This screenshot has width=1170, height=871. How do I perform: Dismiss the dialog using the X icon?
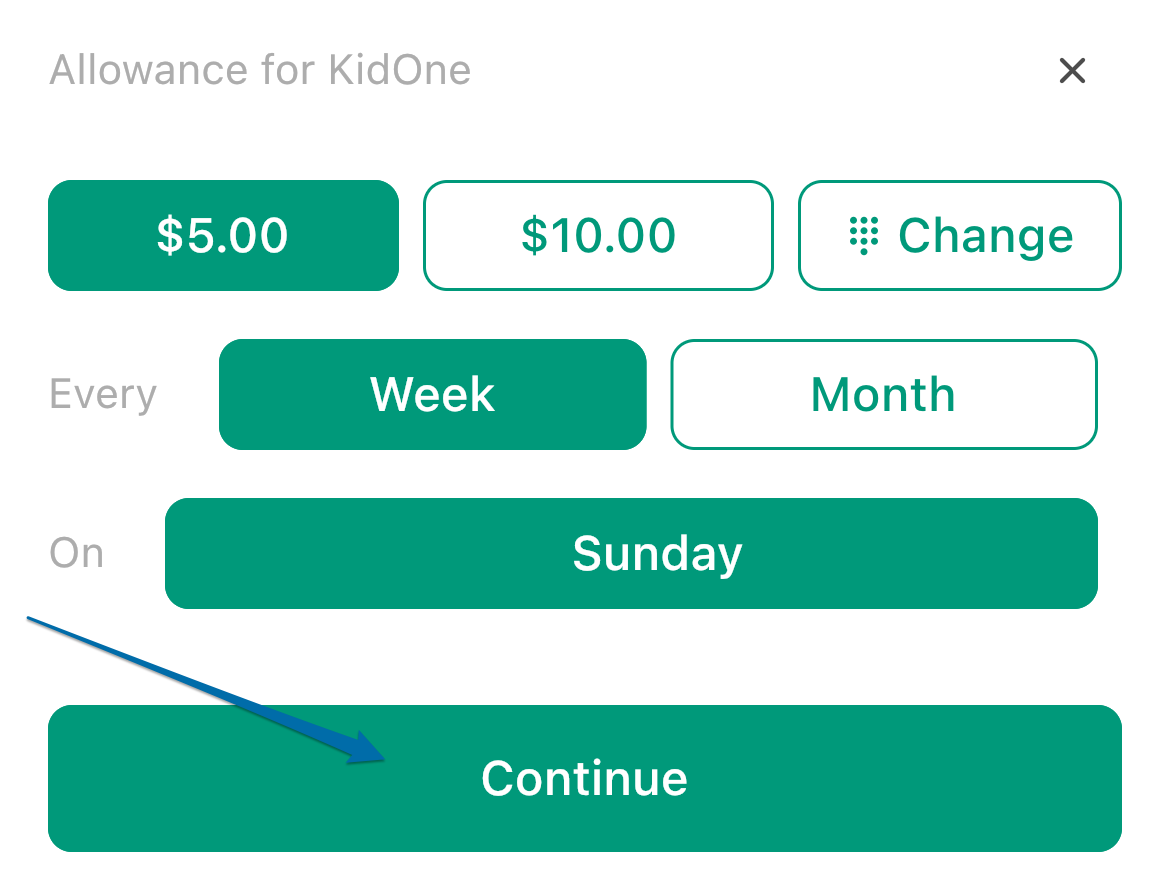(1072, 71)
